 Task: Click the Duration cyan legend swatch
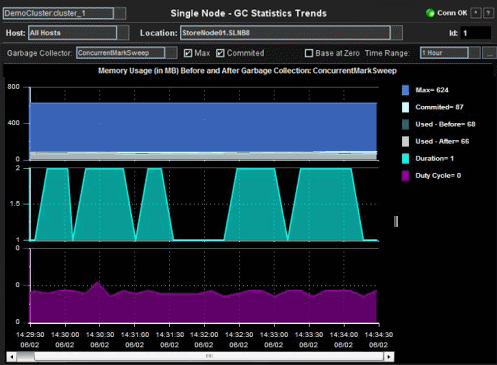(405, 159)
